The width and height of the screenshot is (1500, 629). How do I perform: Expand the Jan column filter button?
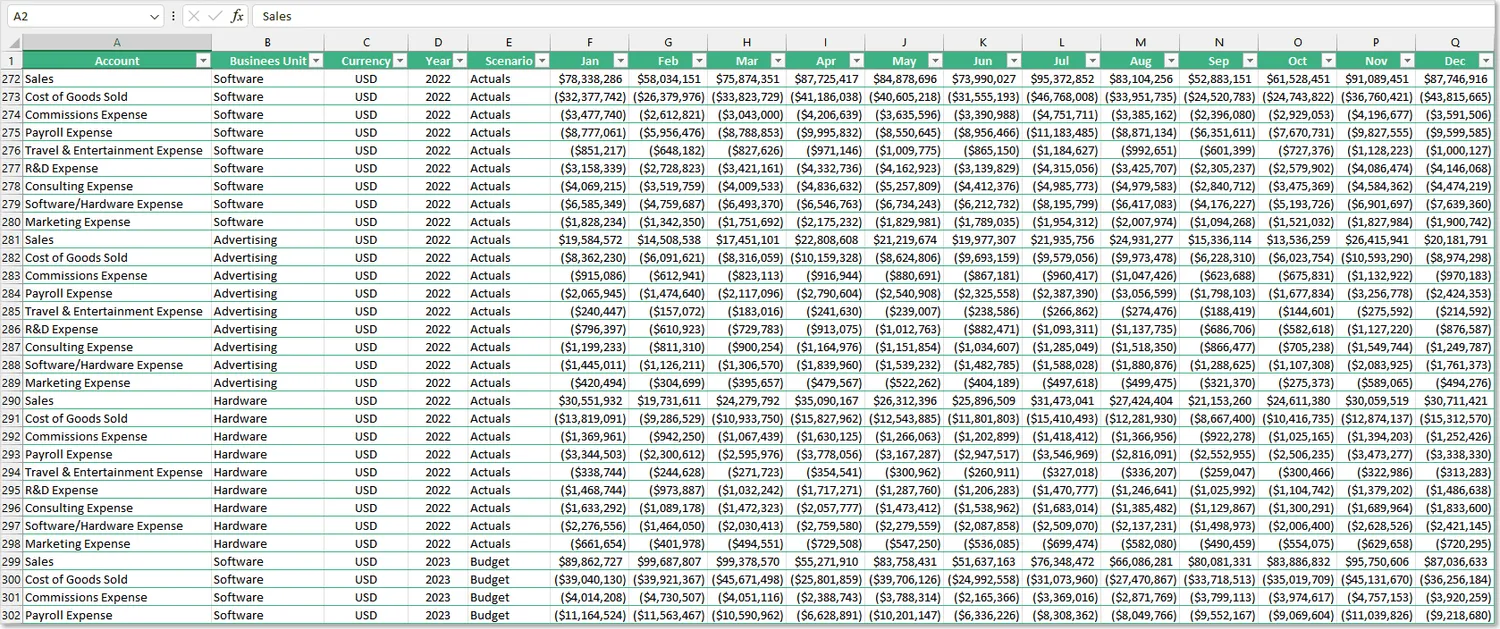[620, 61]
